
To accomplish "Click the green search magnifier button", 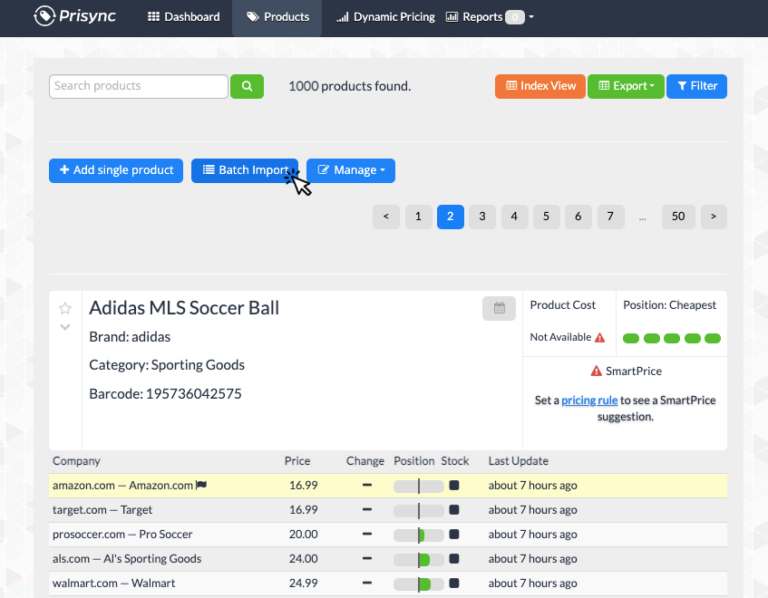I will [x=247, y=86].
